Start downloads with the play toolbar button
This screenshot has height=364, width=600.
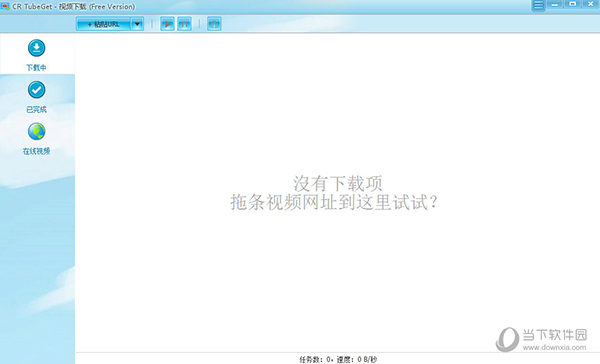[167, 24]
